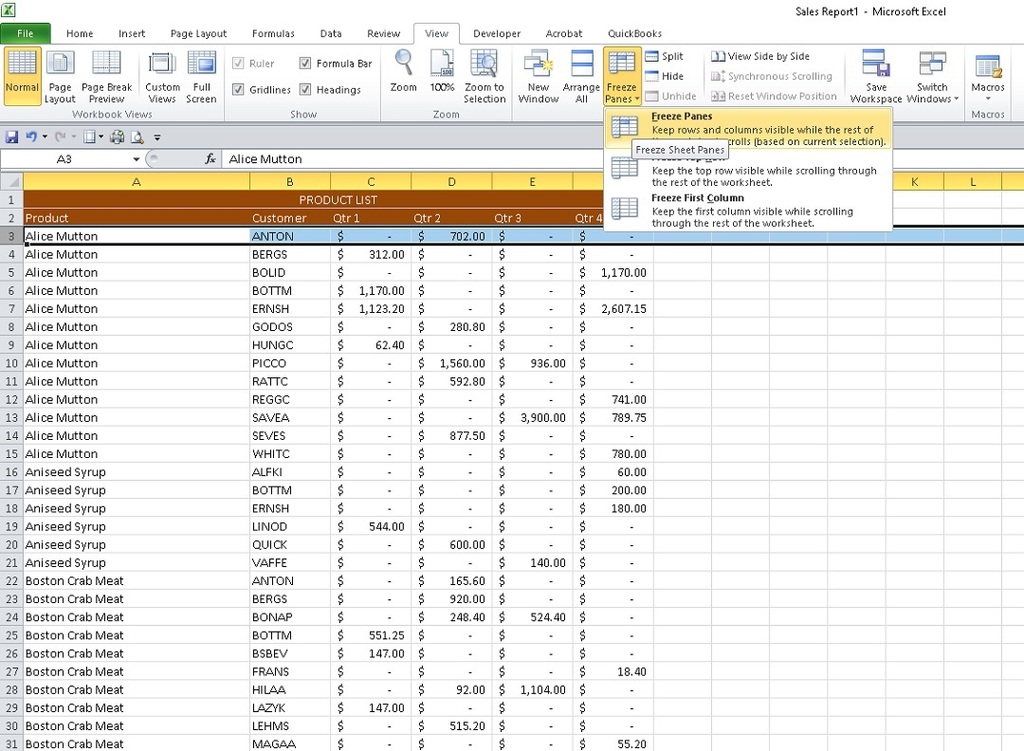Viewport: 1024px width, 751px height.
Task: Click the Split button
Action: click(x=665, y=57)
